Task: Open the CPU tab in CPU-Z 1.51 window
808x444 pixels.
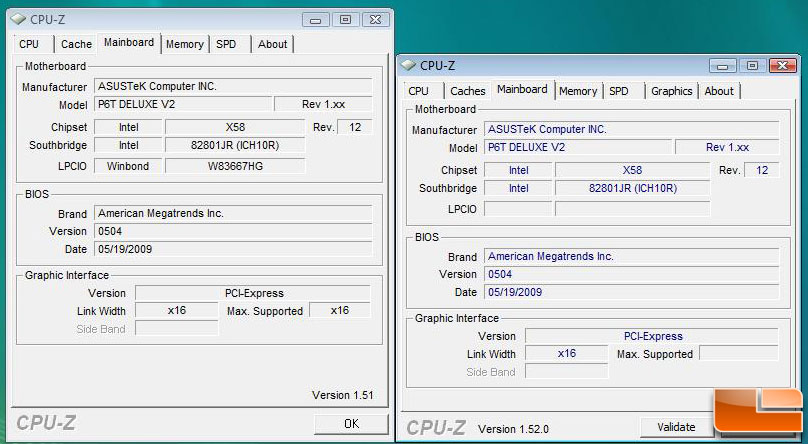Action: 30,44
